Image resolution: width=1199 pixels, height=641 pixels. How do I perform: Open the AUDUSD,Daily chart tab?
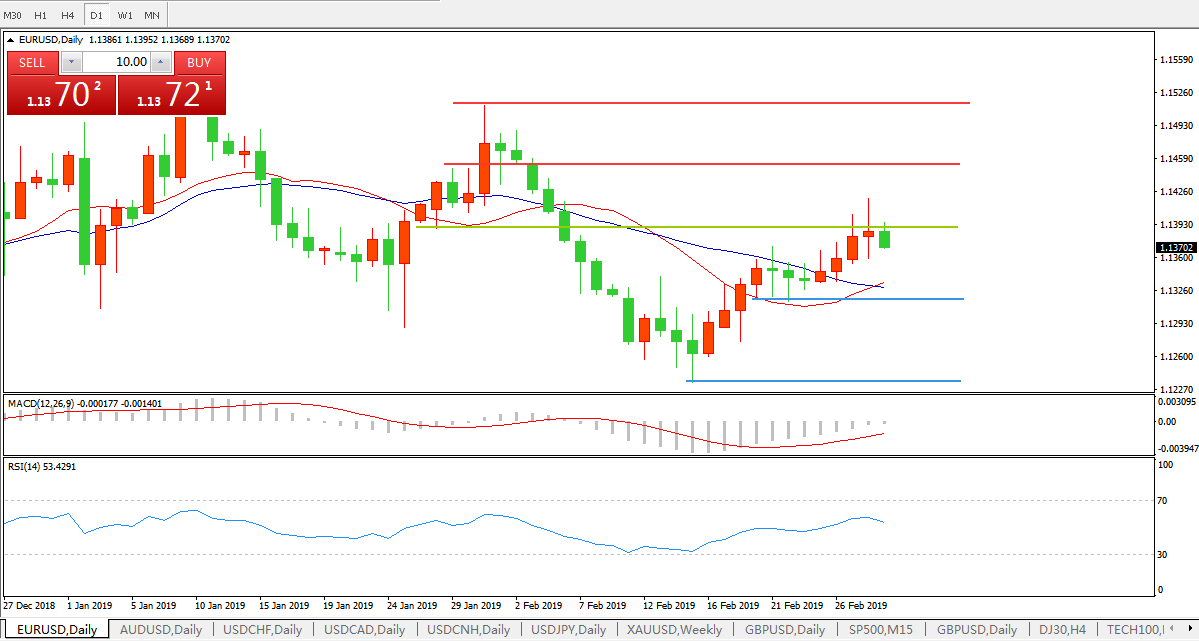tap(160, 630)
